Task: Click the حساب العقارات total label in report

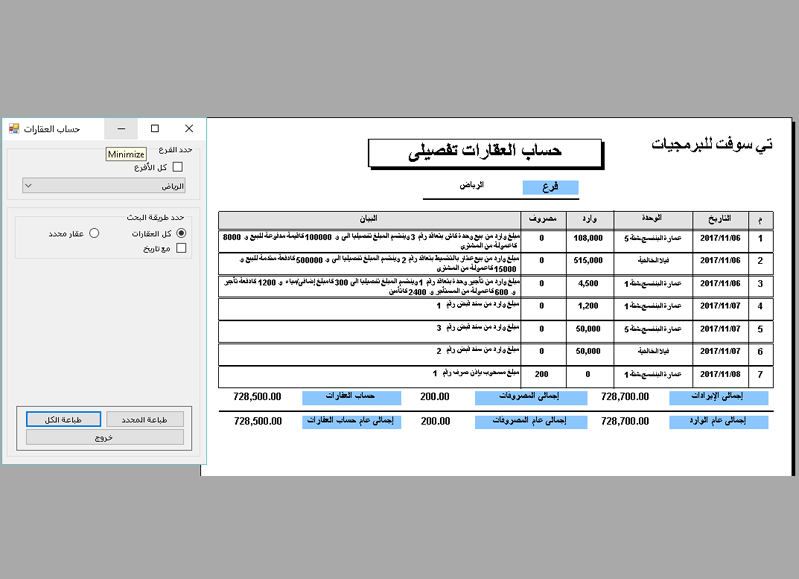Action: tap(351, 397)
